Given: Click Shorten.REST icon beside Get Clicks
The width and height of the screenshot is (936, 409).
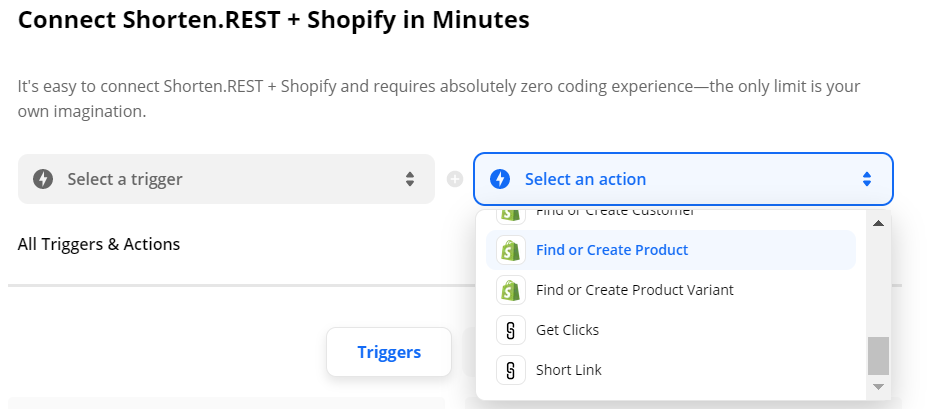Looking at the screenshot, I should click(x=510, y=330).
